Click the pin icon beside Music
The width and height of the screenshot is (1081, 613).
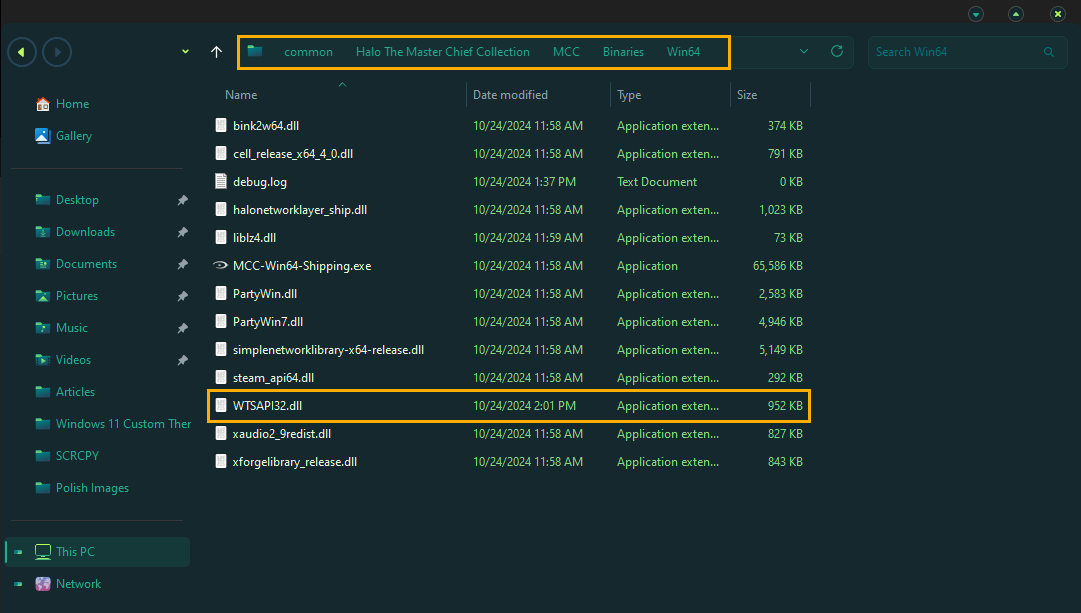coord(183,328)
